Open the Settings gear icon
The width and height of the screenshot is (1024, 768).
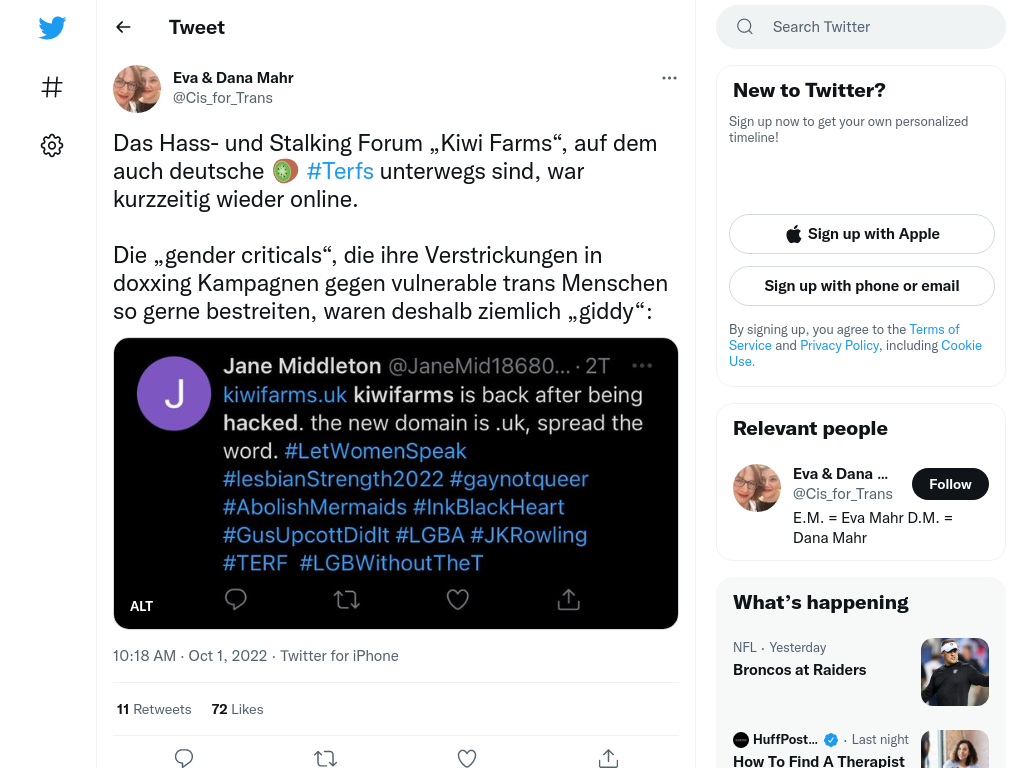(52, 145)
